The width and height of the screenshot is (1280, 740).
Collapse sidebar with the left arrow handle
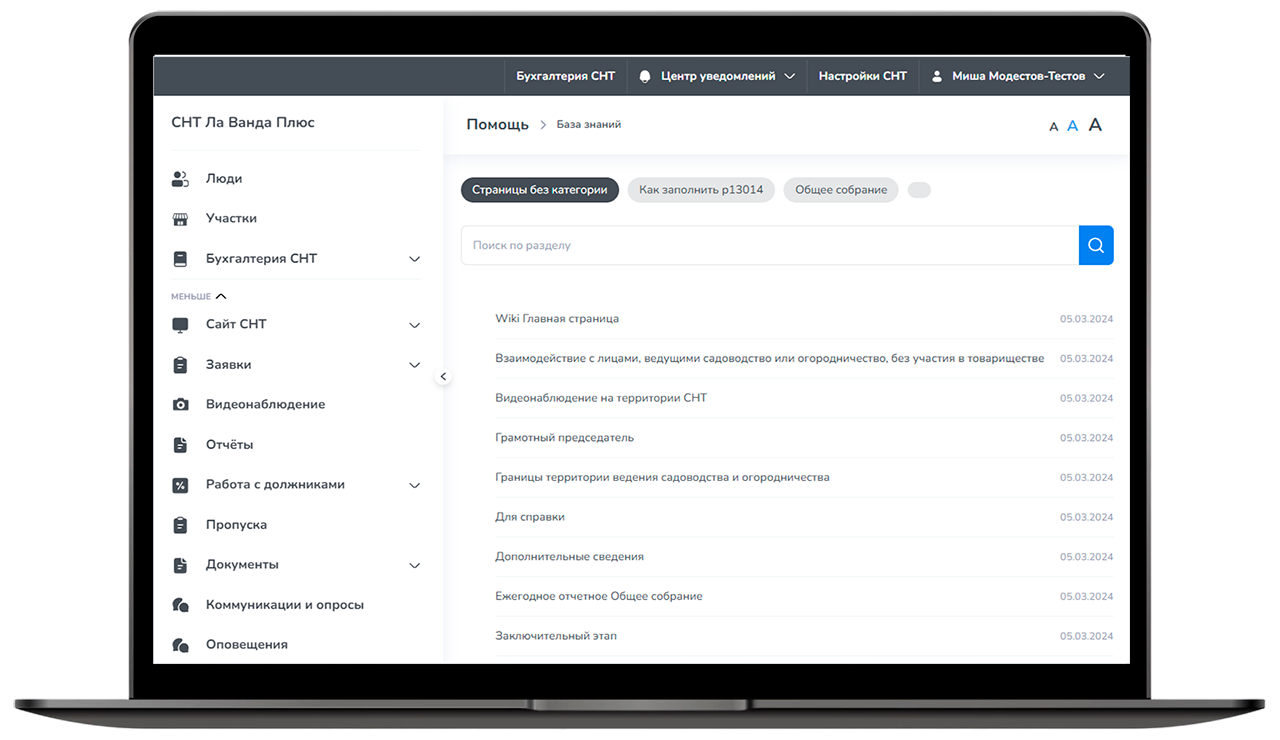(x=444, y=377)
